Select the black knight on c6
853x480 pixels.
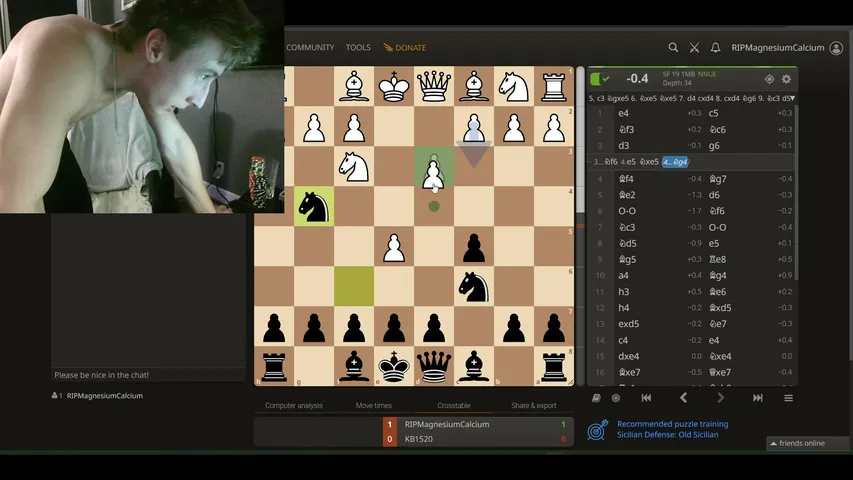coord(474,286)
